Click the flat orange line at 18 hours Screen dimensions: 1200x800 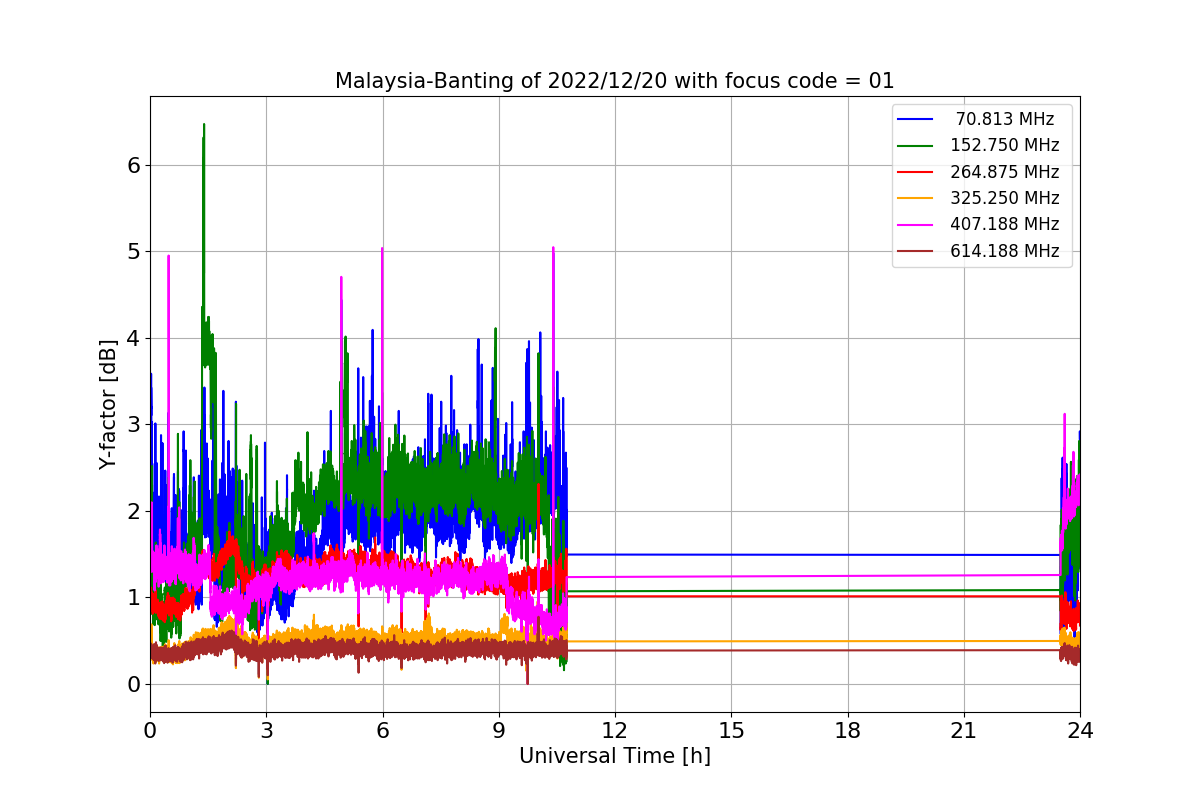click(847, 641)
